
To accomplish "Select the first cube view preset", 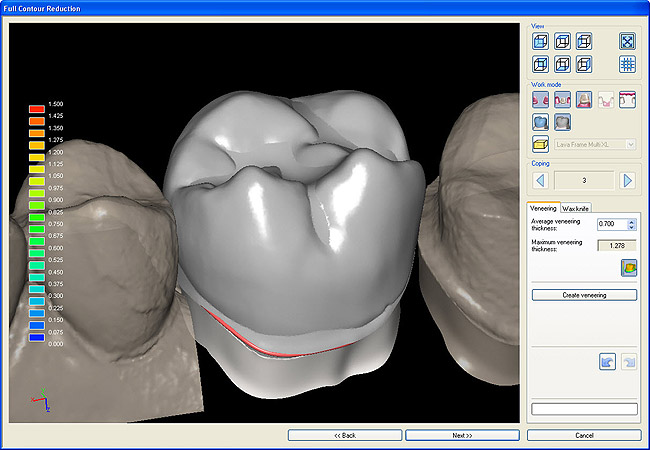I will (541, 42).
